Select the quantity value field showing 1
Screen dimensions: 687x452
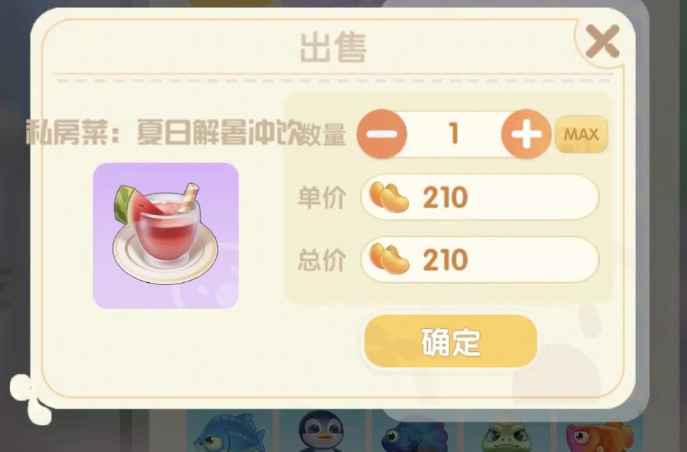pos(454,134)
